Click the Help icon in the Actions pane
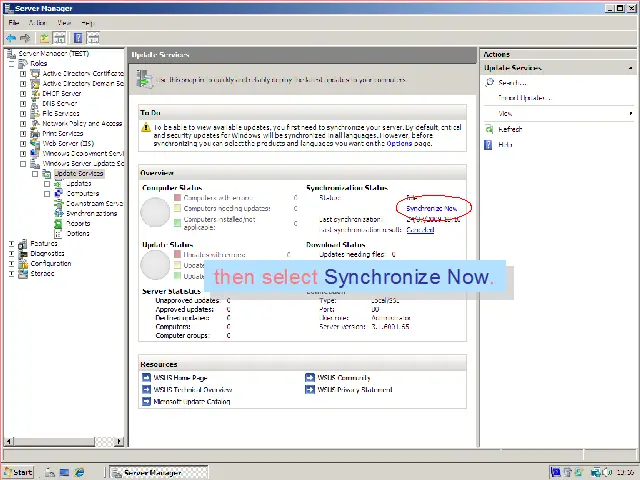This screenshot has width=640, height=480. pos(488,144)
